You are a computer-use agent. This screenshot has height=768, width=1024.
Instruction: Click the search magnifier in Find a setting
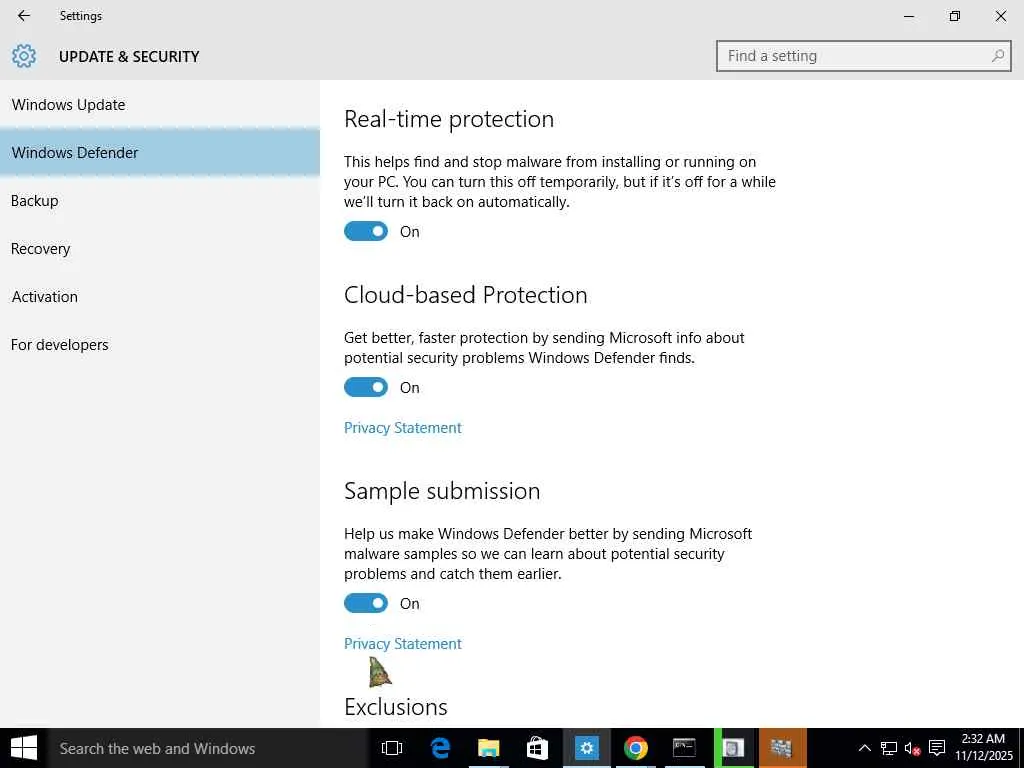(997, 56)
